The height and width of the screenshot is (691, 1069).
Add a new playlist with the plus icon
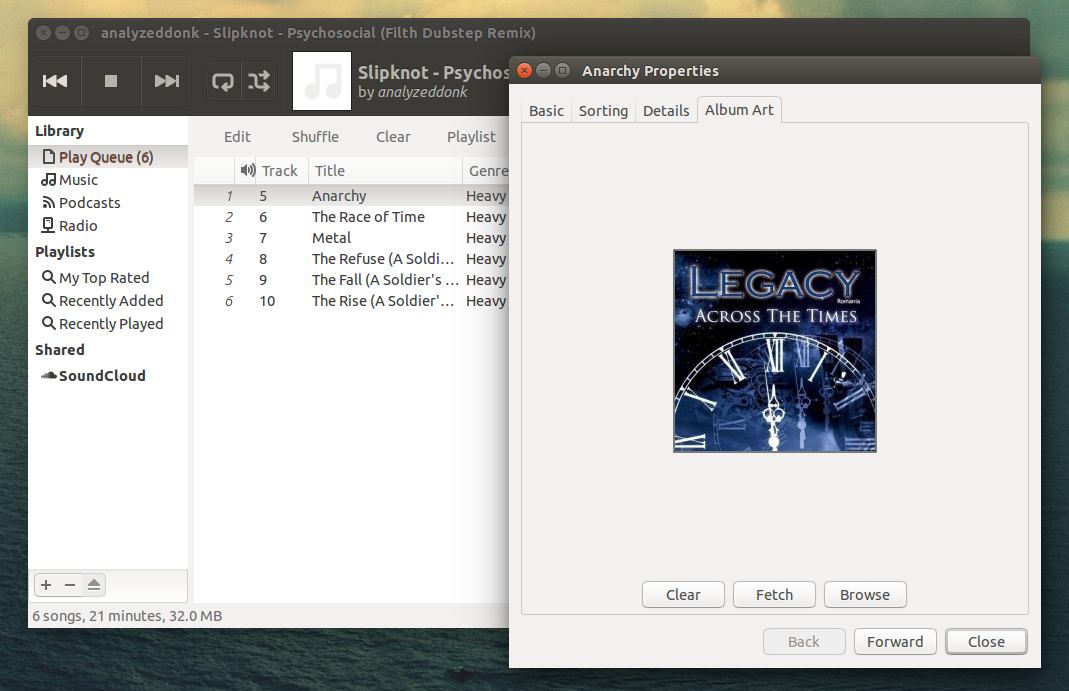(45, 584)
